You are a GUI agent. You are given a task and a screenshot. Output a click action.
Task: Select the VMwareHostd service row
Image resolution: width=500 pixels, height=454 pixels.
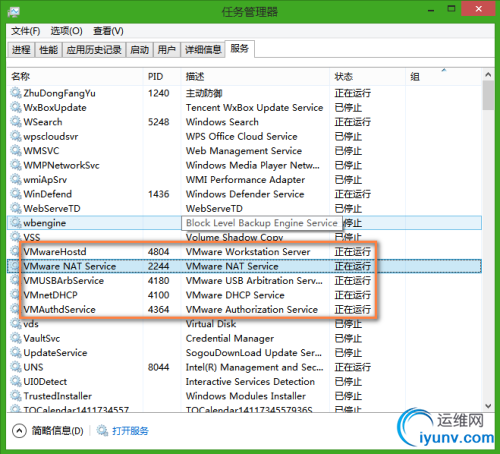click(x=244, y=252)
